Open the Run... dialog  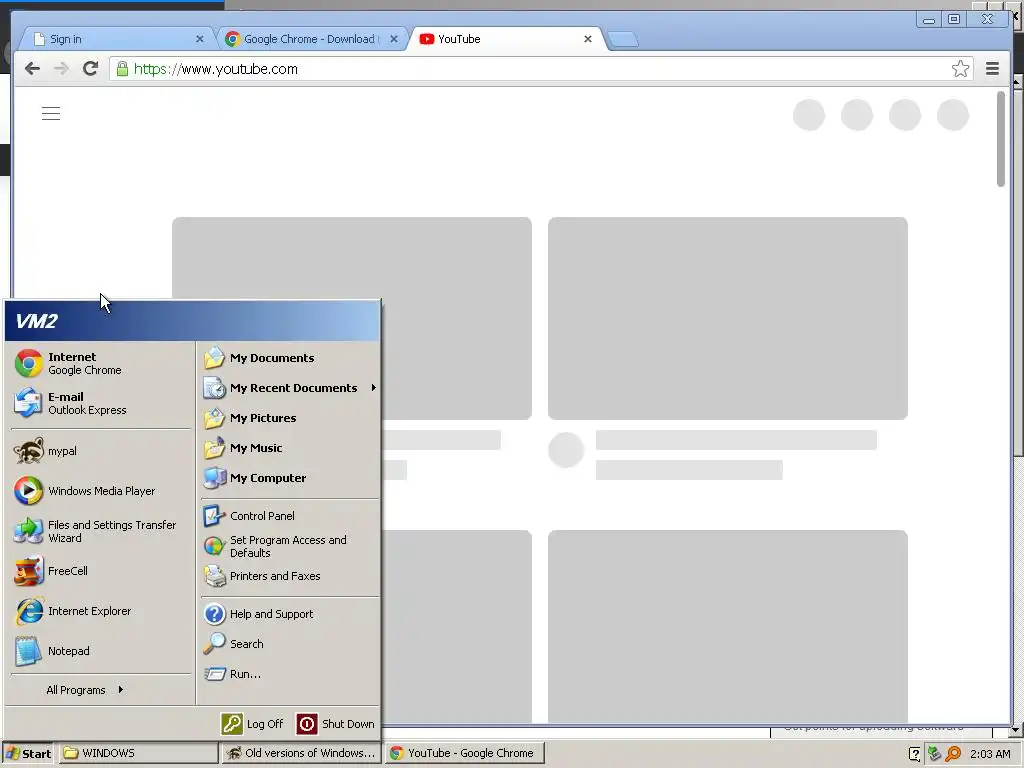coord(290,674)
